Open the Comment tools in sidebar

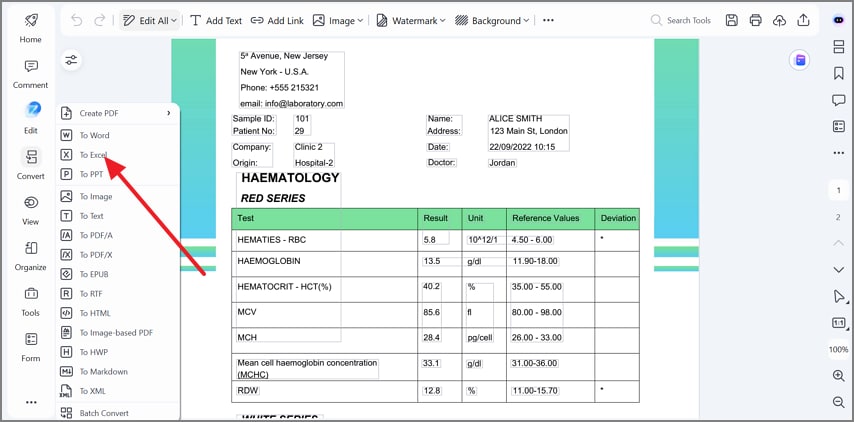(30, 74)
